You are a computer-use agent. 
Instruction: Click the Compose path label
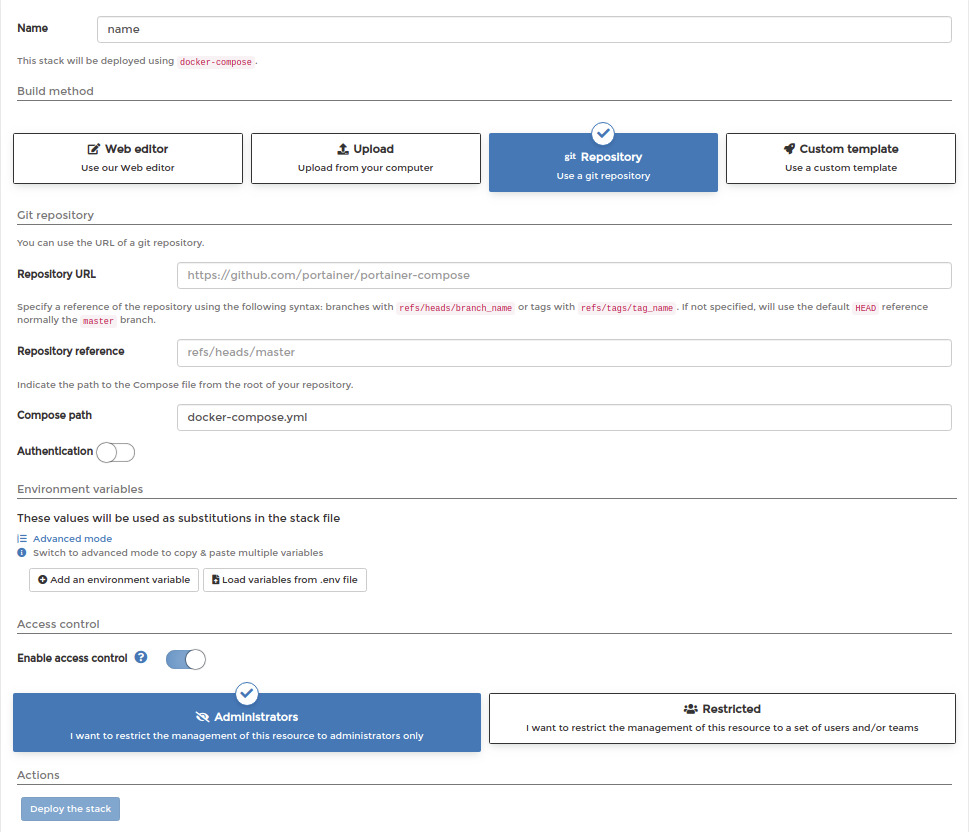(x=54, y=415)
